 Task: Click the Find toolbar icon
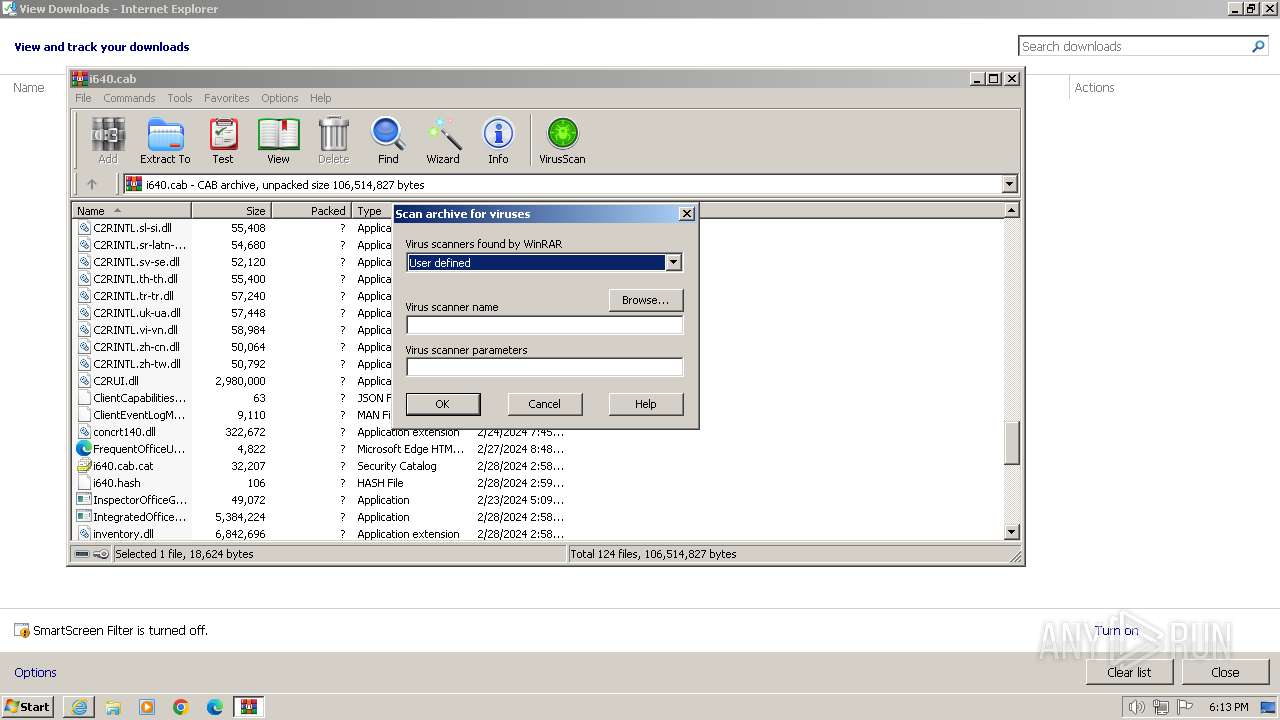[x=388, y=140]
